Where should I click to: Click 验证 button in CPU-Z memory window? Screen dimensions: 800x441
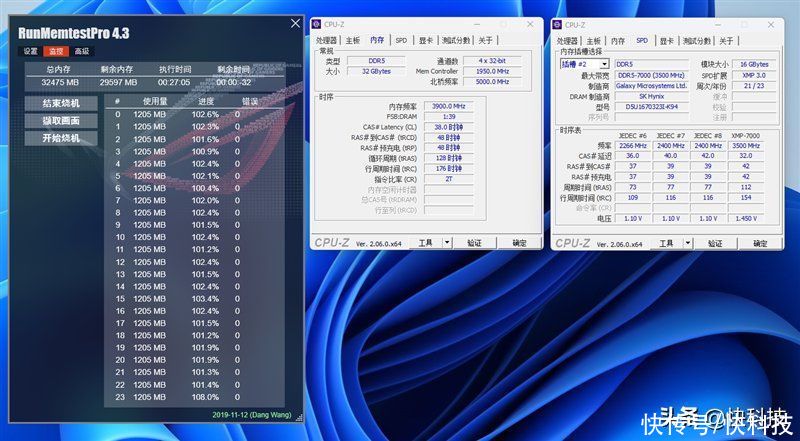[x=474, y=243]
